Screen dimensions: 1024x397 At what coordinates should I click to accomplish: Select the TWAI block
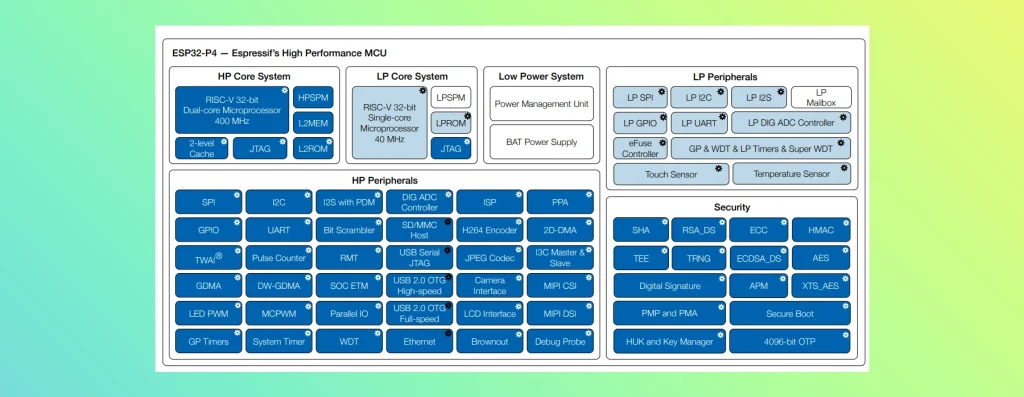point(208,258)
